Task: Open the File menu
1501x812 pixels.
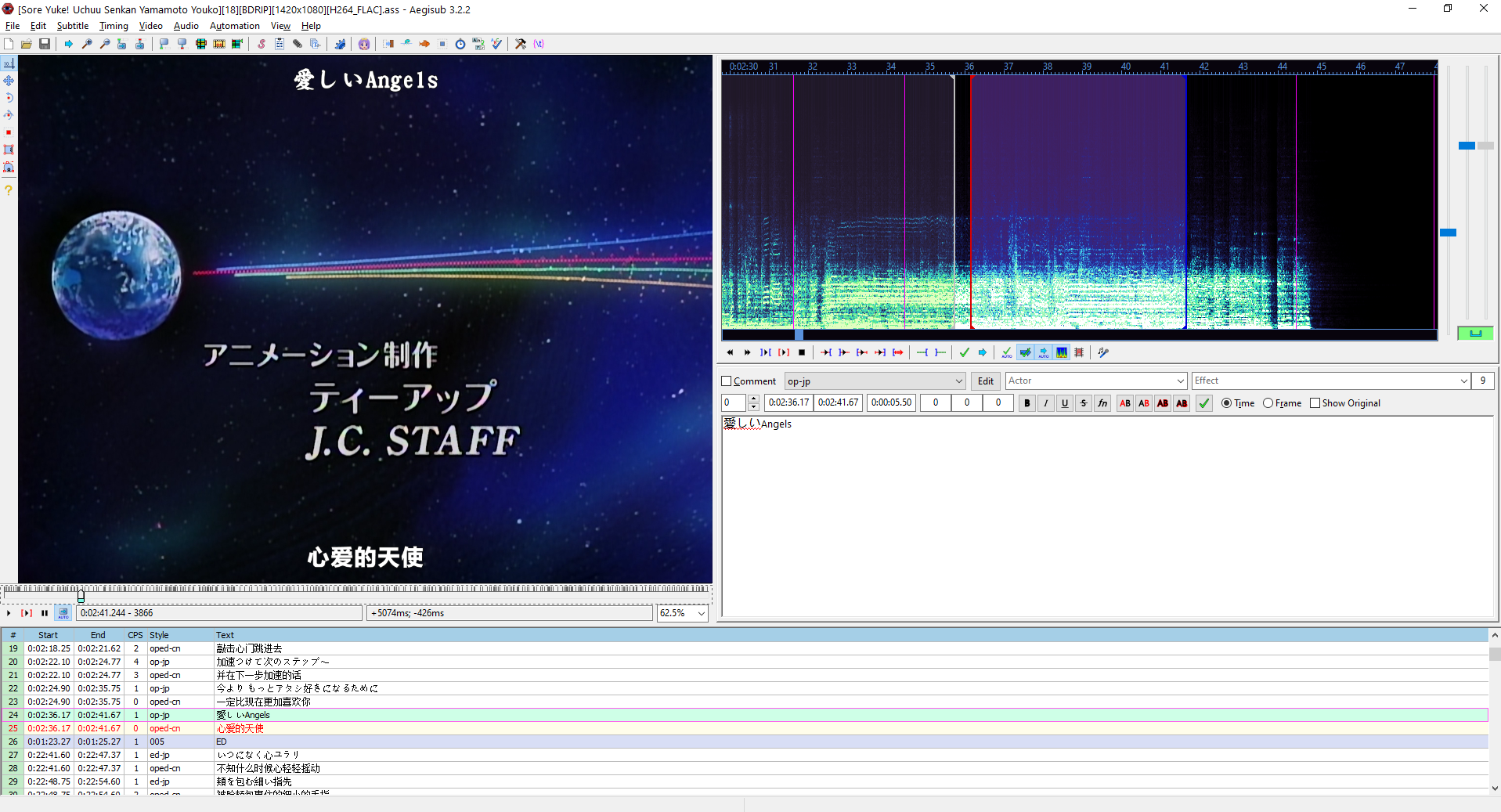Action: coord(13,26)
